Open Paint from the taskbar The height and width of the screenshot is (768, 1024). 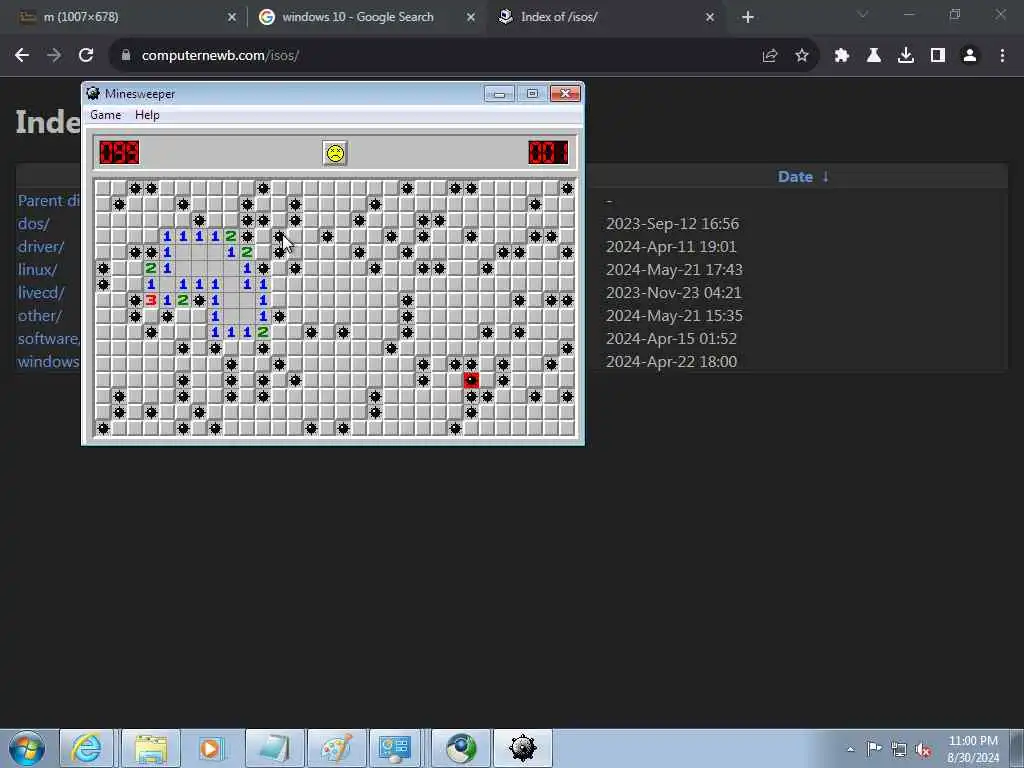(x=336, y=748)
